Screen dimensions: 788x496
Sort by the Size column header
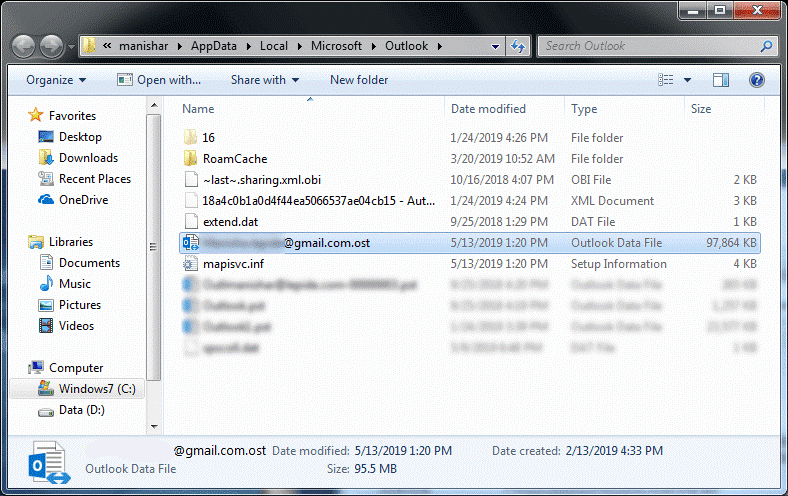701,109
